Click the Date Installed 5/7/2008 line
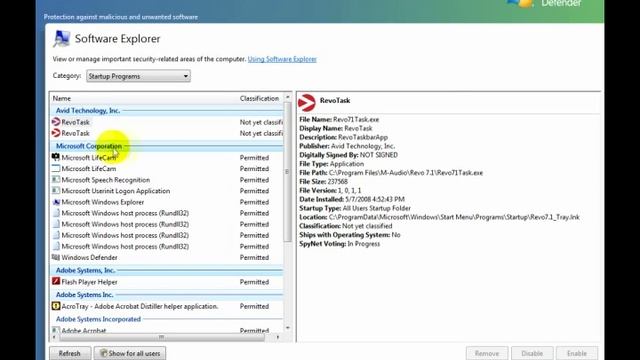This screenshot has width=640, height=360. 352,199
